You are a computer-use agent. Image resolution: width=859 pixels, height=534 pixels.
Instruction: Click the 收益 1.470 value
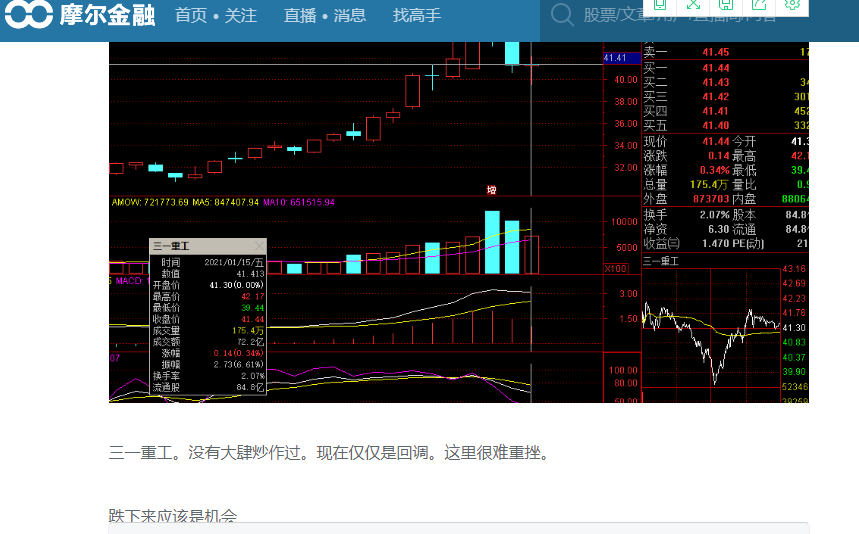coord(715,243)
